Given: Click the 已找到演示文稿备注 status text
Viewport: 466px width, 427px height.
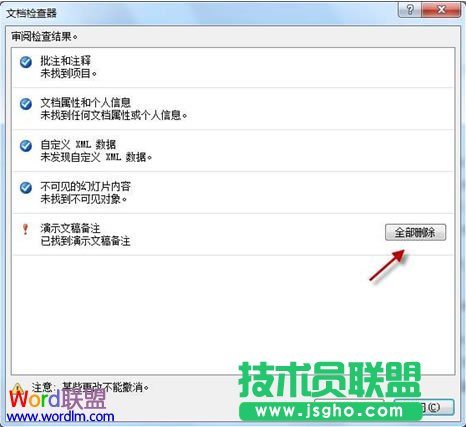Looking at the screenshot, I should [86, 241].
